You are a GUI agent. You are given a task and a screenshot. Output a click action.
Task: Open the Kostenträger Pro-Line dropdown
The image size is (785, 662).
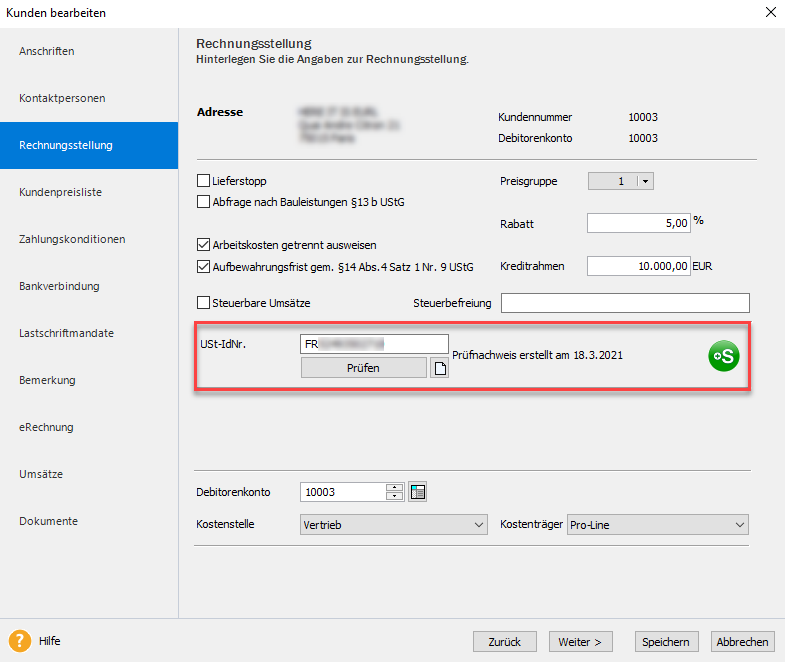click(739, 525)
